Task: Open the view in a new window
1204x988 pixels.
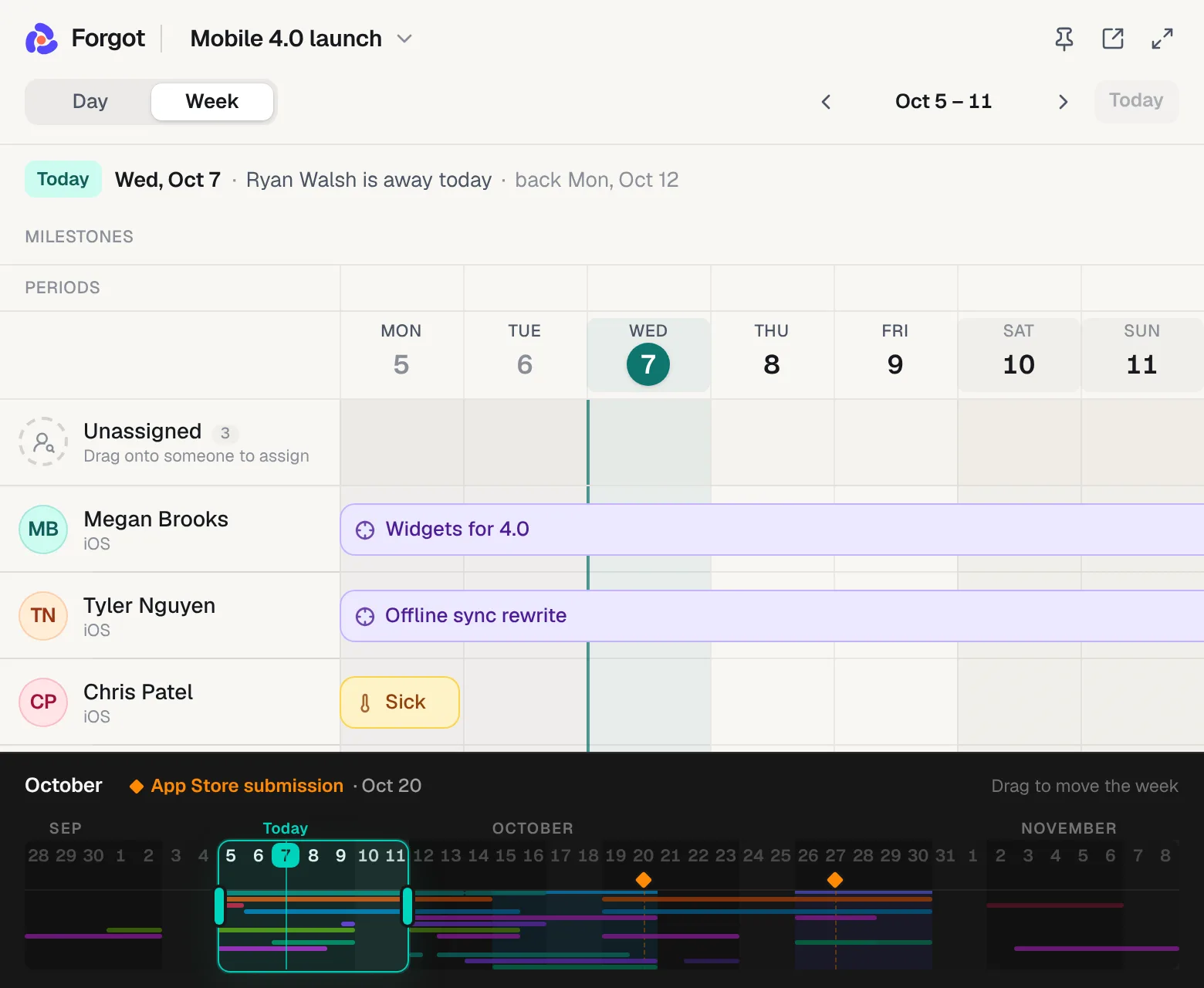Action: 1113,39
